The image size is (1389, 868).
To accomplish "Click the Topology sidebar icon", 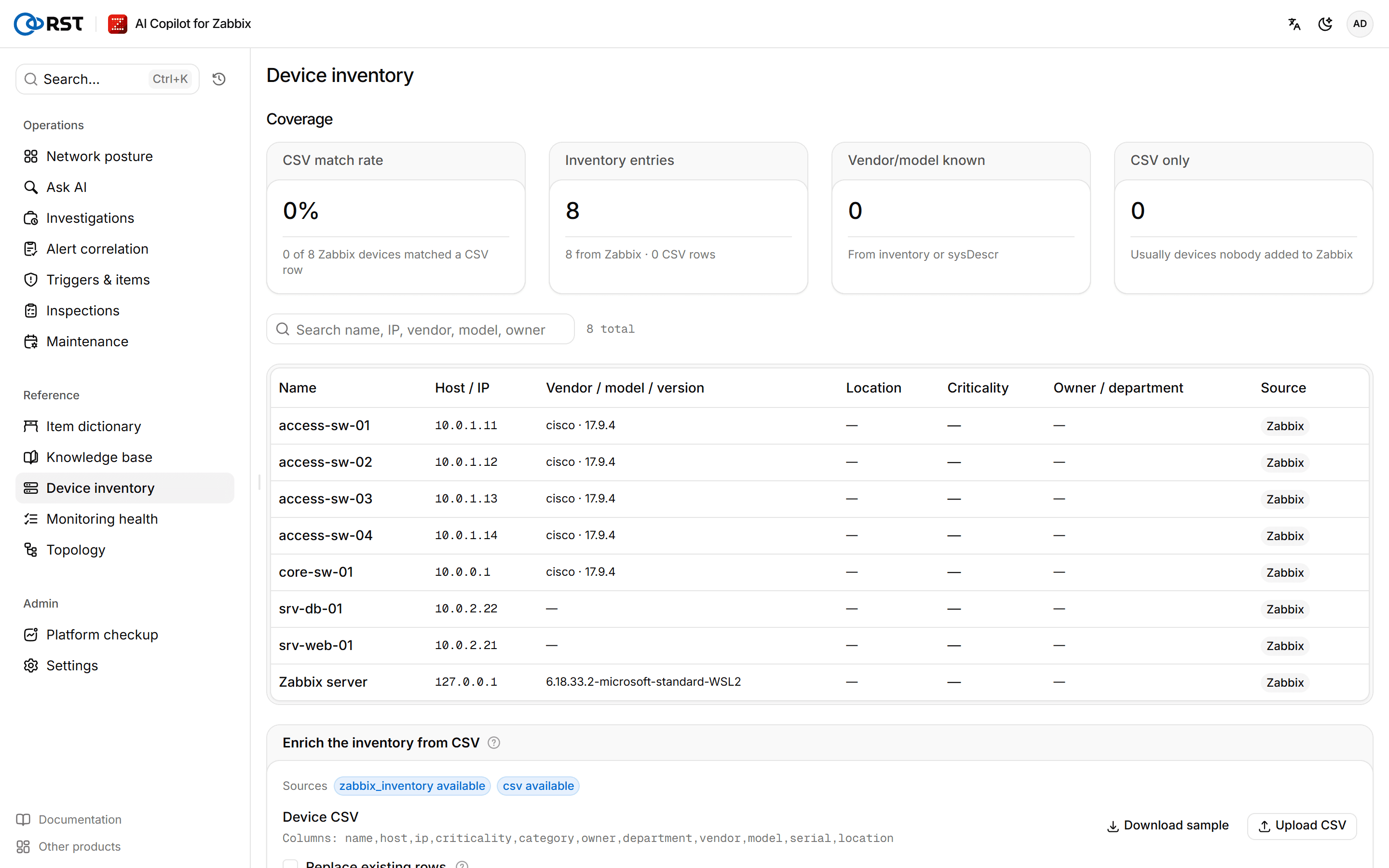I will 31,550.
